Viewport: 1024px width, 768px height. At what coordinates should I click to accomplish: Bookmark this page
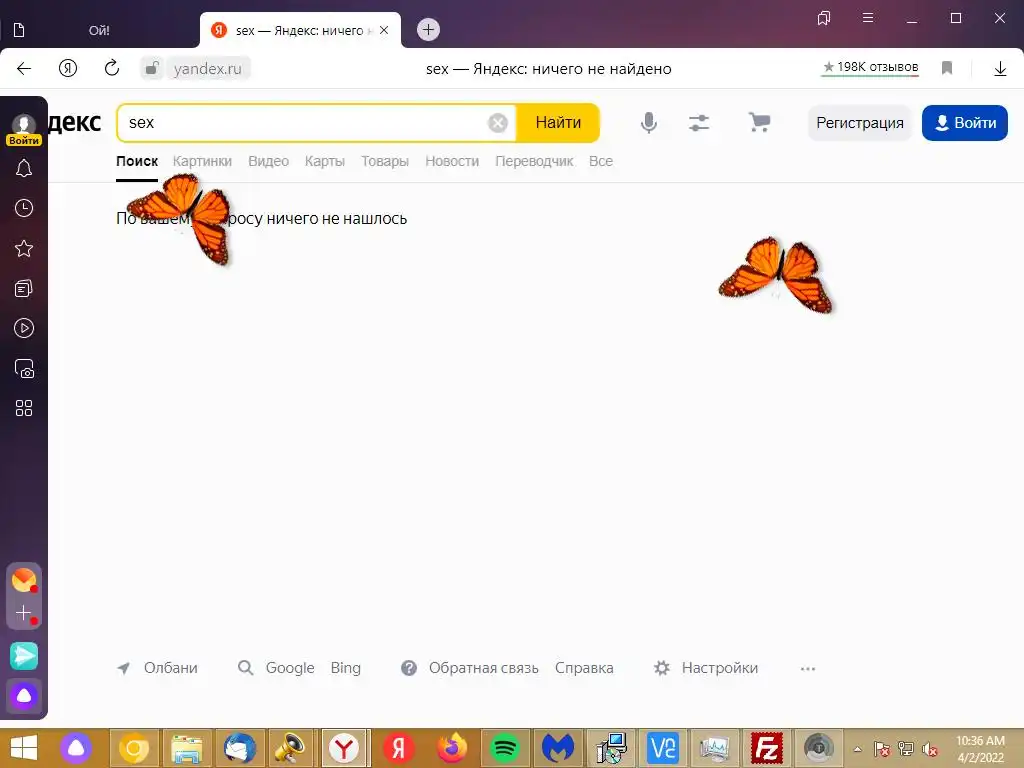coord(947,68)
